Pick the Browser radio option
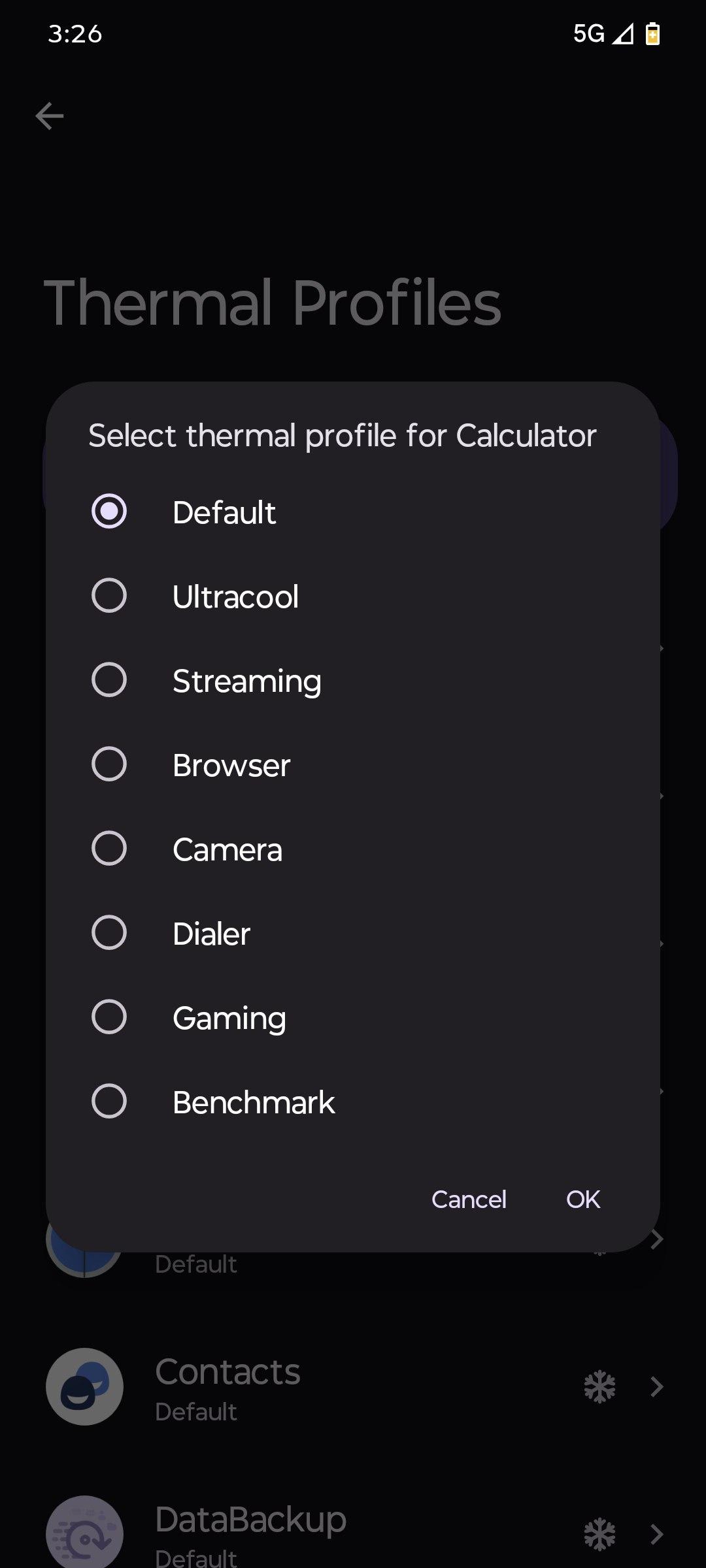 [109, 764]
